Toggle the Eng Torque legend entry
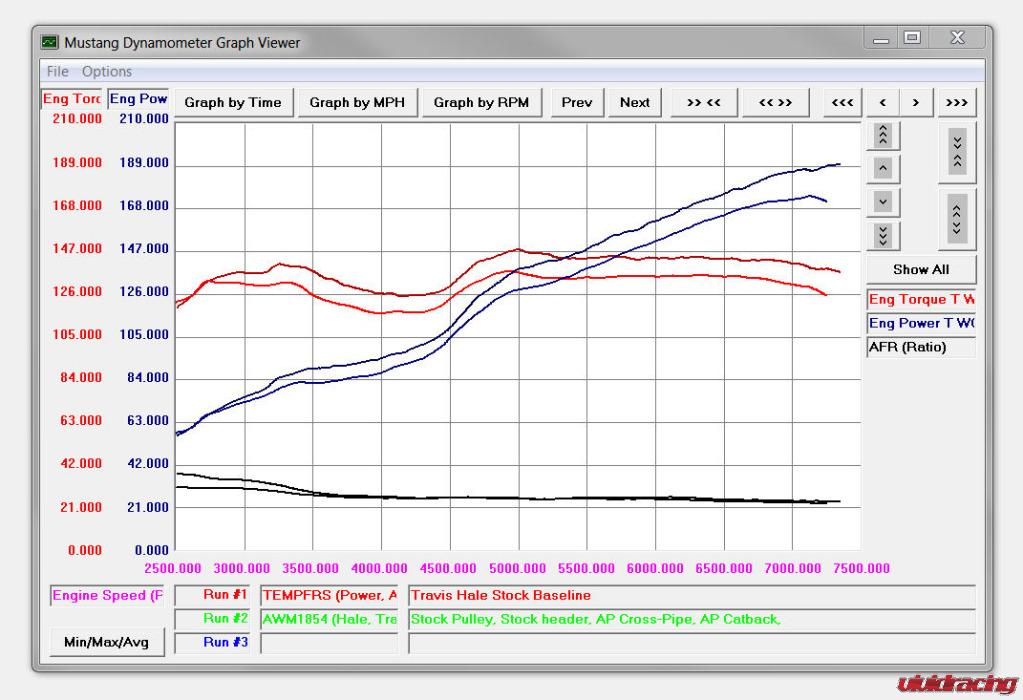The image size is (1023, 700). (920, 299)
